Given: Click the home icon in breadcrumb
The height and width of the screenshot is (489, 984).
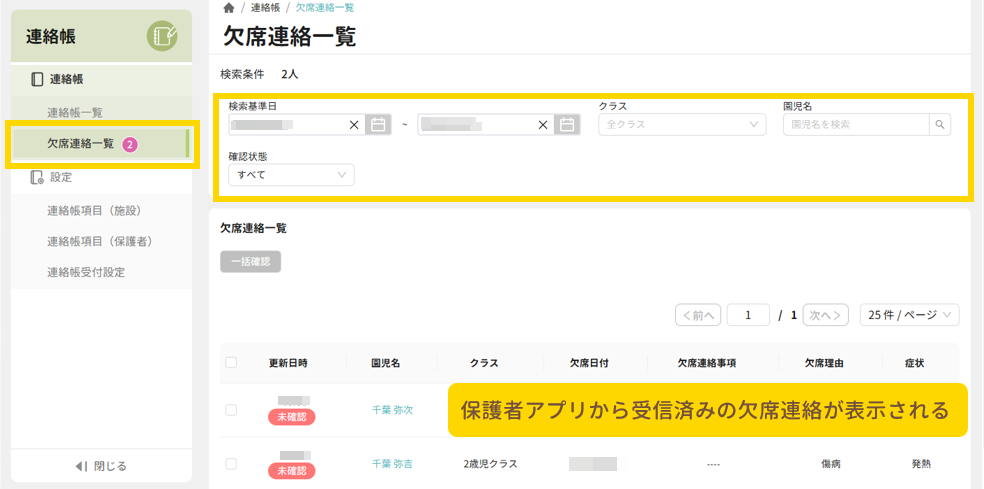Looking at the screenshot, I should (229, 8).
